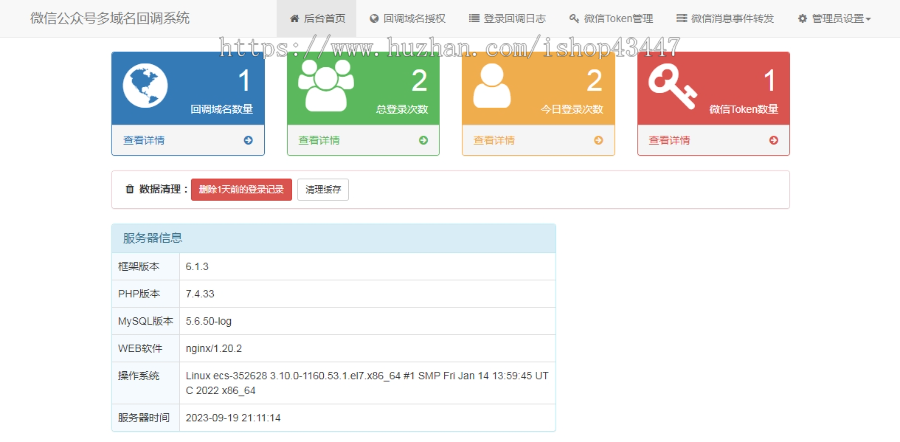Image resolution: width=900 pixels, height=442 pixels.
Task: View details link for 回调域名数量
Action: 144,140
